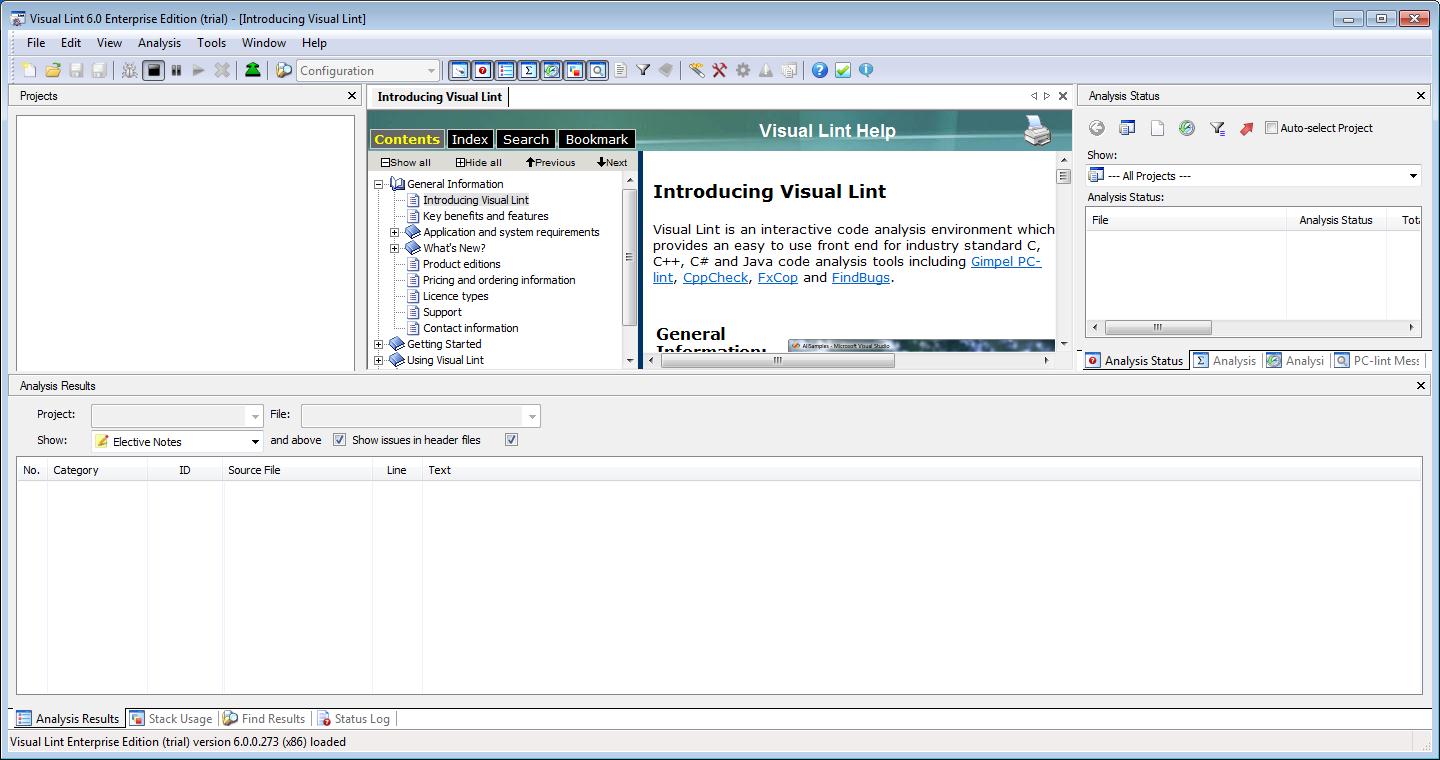Click the icon left of Configuration combo box
The height and width of the screenshot is (760, 1440).
click(284, 70)
